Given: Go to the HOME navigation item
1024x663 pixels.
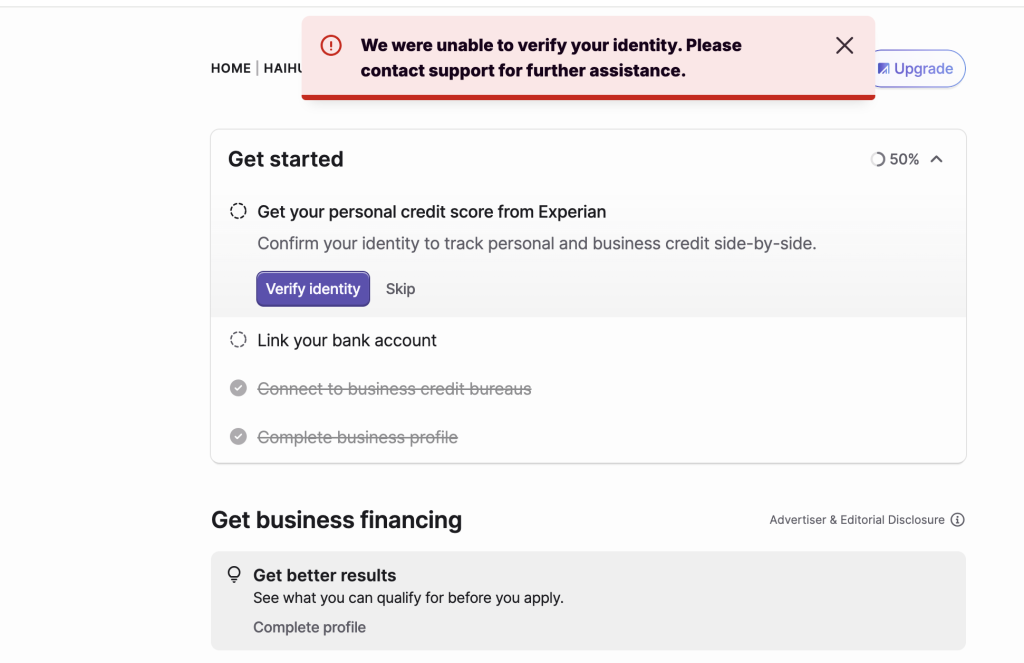Looking at the screenshot, I should tap(230, 68).
